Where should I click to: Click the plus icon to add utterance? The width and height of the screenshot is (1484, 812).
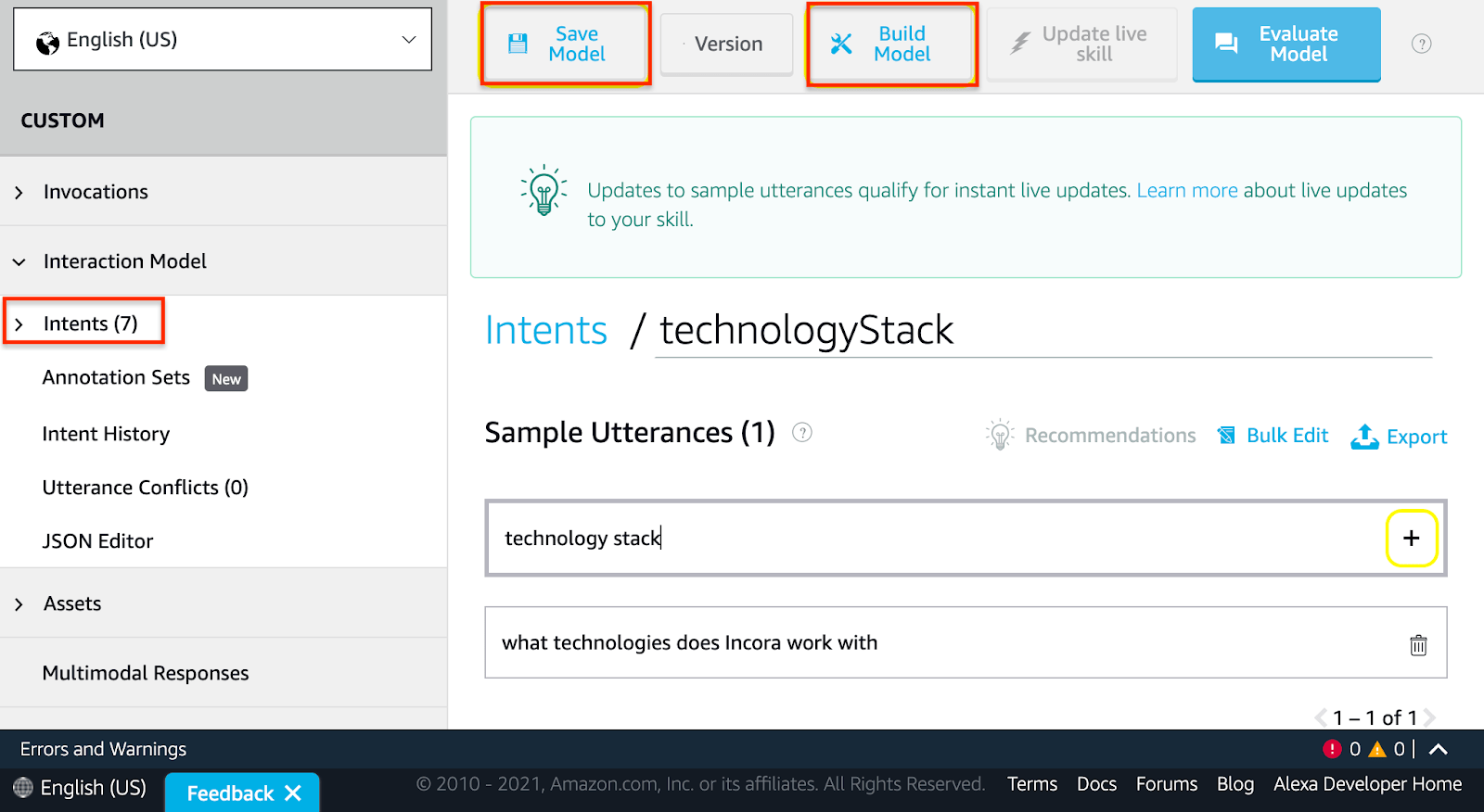tap(1411, 539)
